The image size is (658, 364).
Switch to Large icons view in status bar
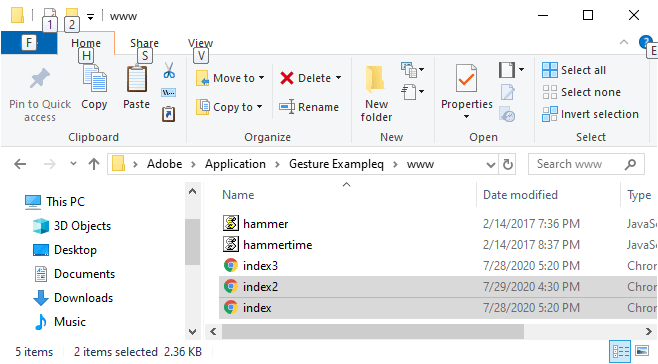(642, 351)
